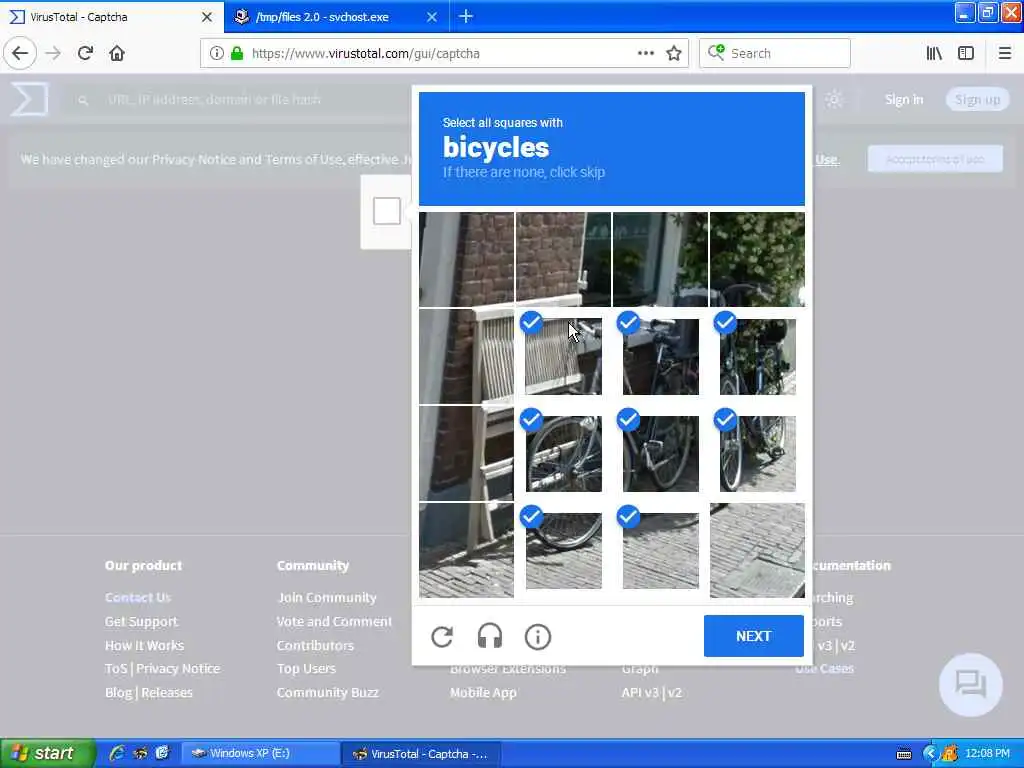The width and height of the screenshot is (1024, 768).
Task: Open Vote and Comment link
Action: pos(334,621)
